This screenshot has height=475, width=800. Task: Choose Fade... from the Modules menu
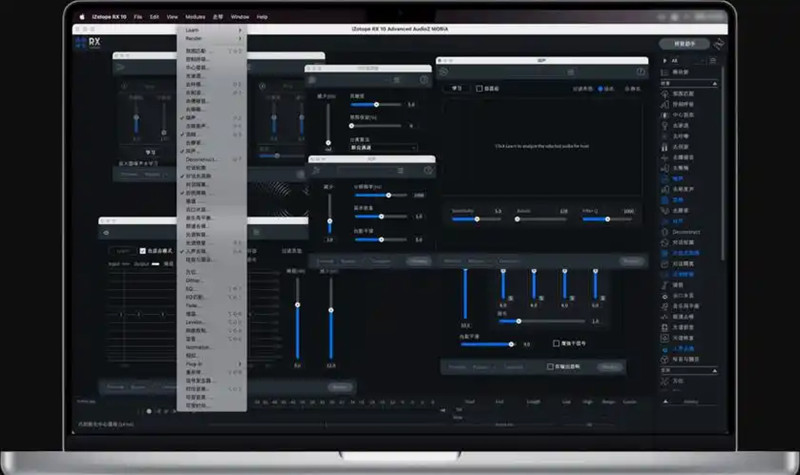(212, 305)
